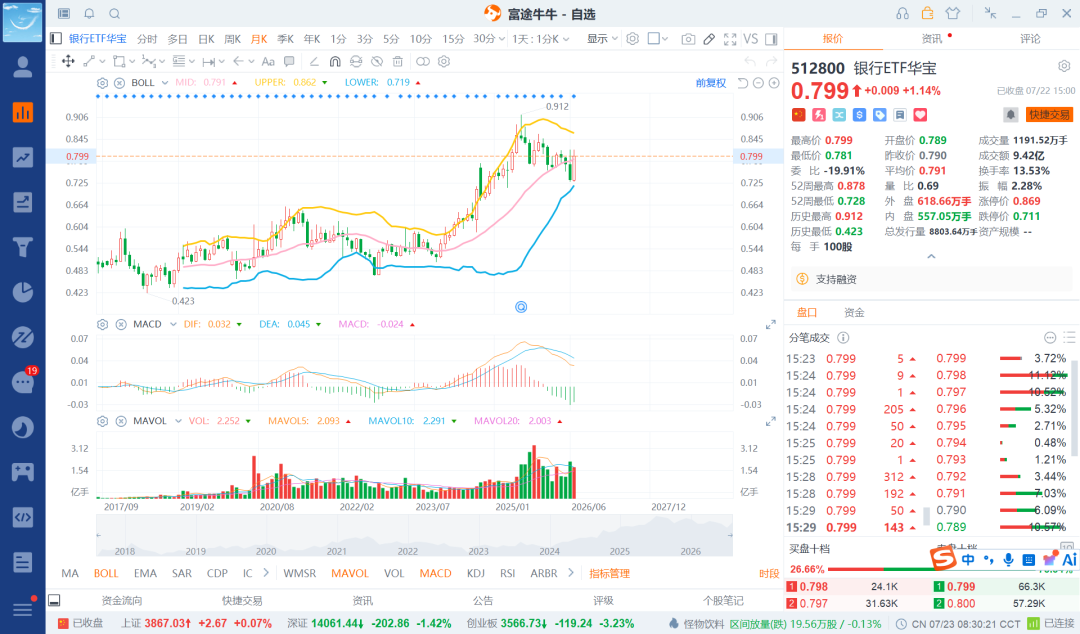Select the text annotation Aa tool
The height and width of the screenshot is (634, 1080).
tap(268, 61)
